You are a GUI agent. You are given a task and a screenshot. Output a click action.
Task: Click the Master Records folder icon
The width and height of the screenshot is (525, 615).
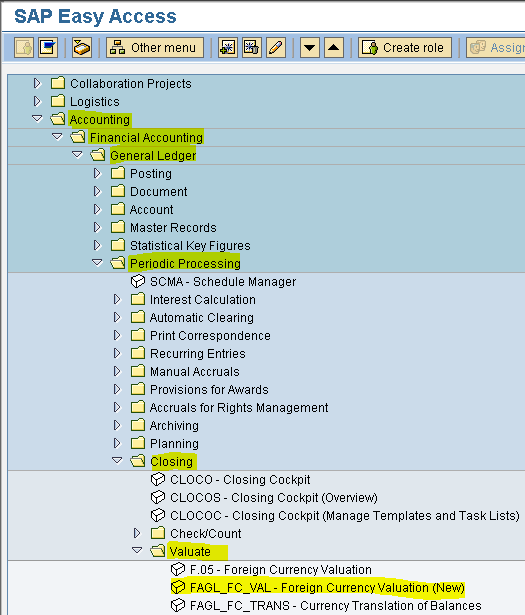pyautogui.click(x=118, y=227)
